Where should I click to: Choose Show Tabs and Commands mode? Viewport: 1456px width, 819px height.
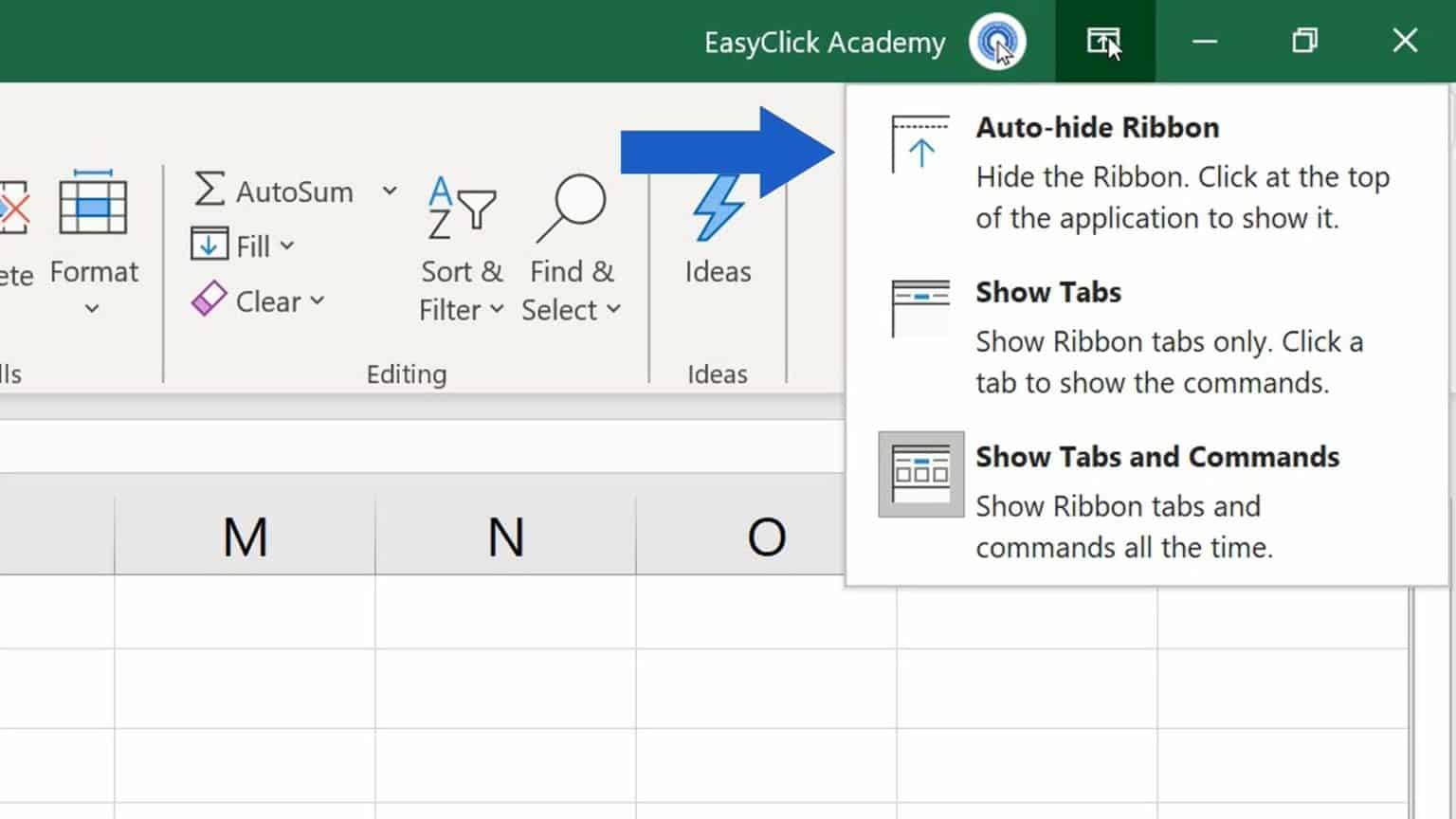[1156, 457]
